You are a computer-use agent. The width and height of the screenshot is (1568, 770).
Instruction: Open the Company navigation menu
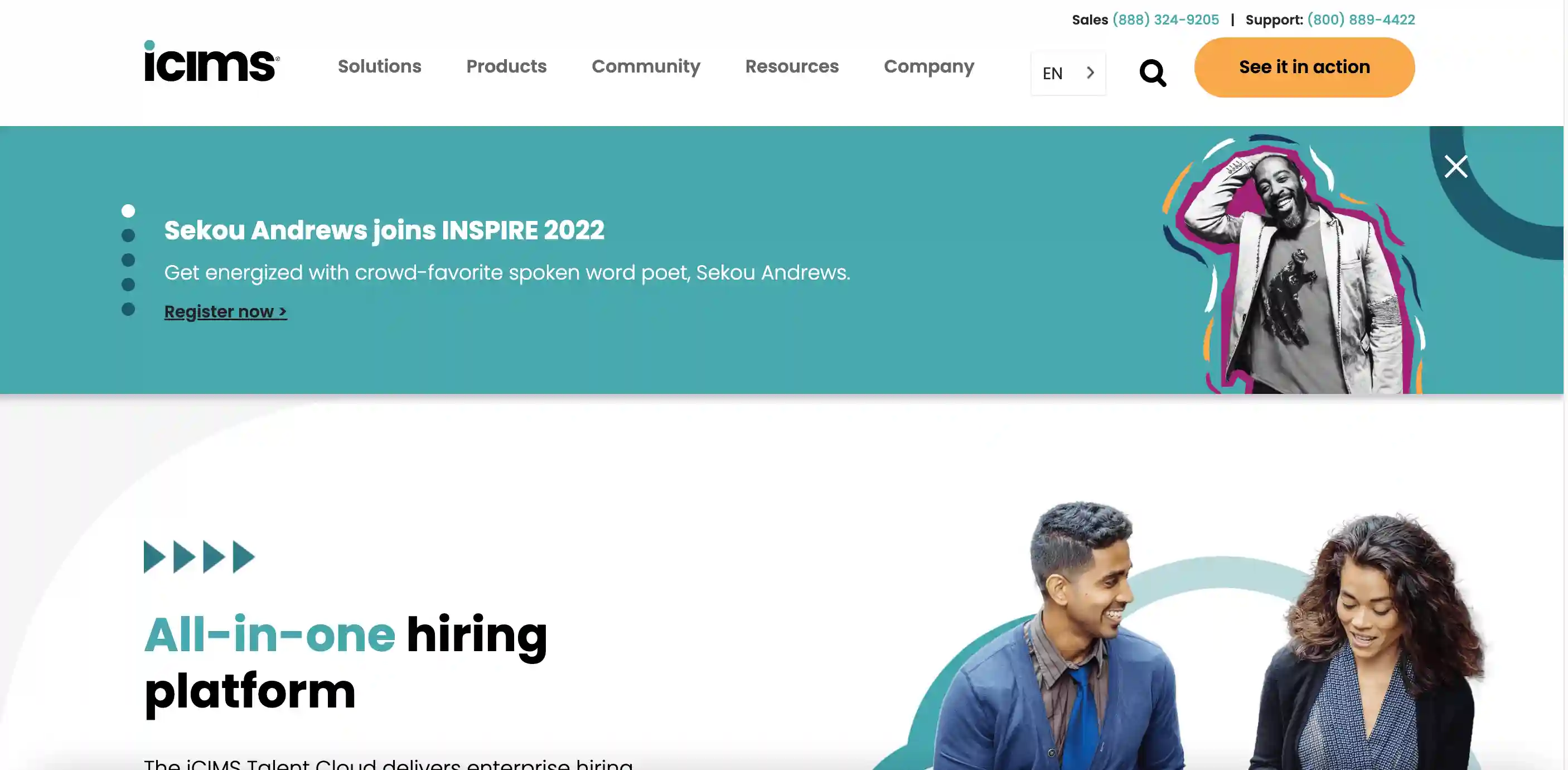pos(929,66)
